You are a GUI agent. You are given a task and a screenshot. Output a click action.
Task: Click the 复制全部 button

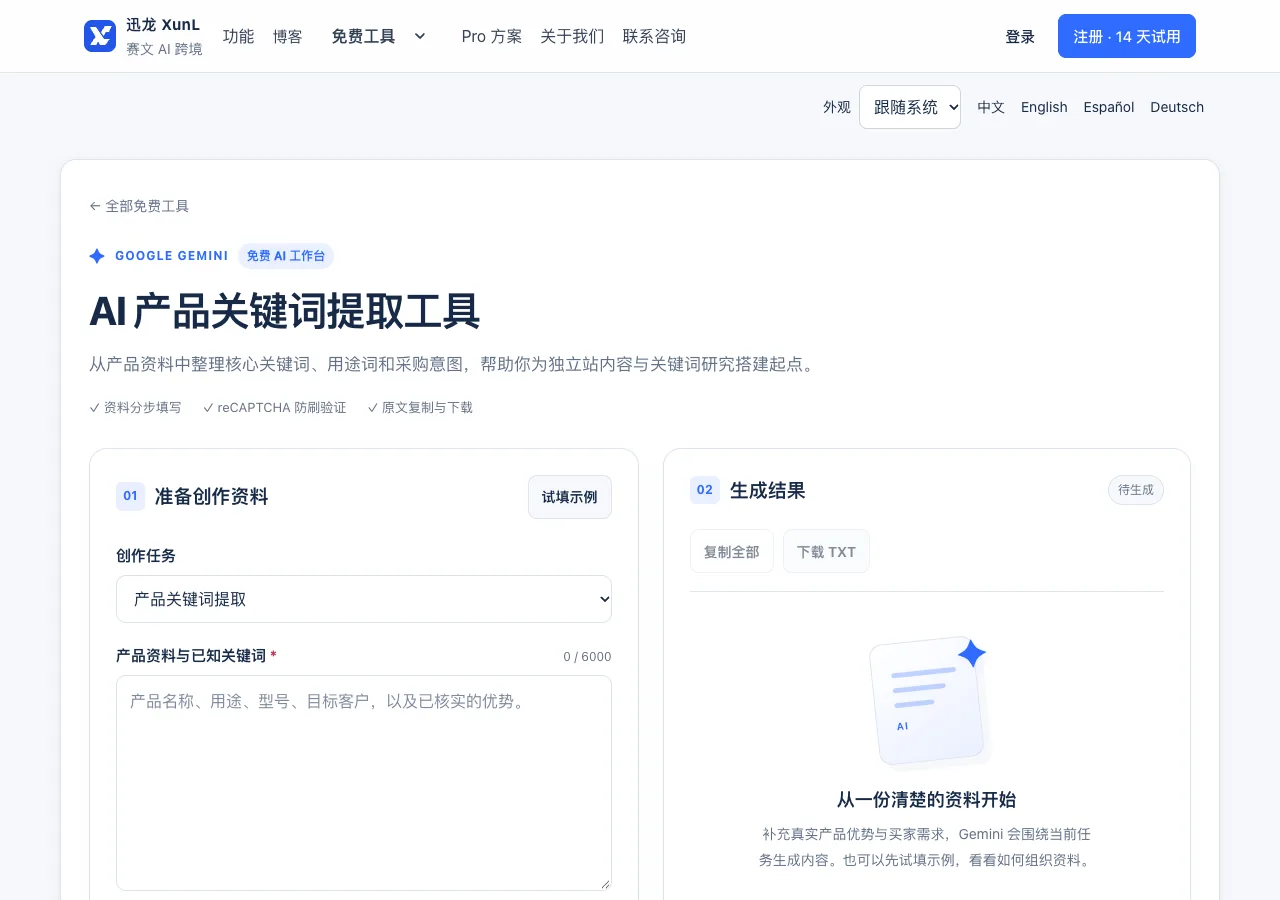click(732, 551)
